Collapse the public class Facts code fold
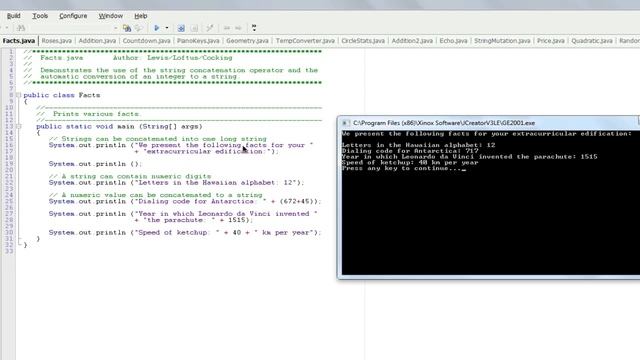The height and width of the screenshot is (360, 640). click(x=18, y=95)
